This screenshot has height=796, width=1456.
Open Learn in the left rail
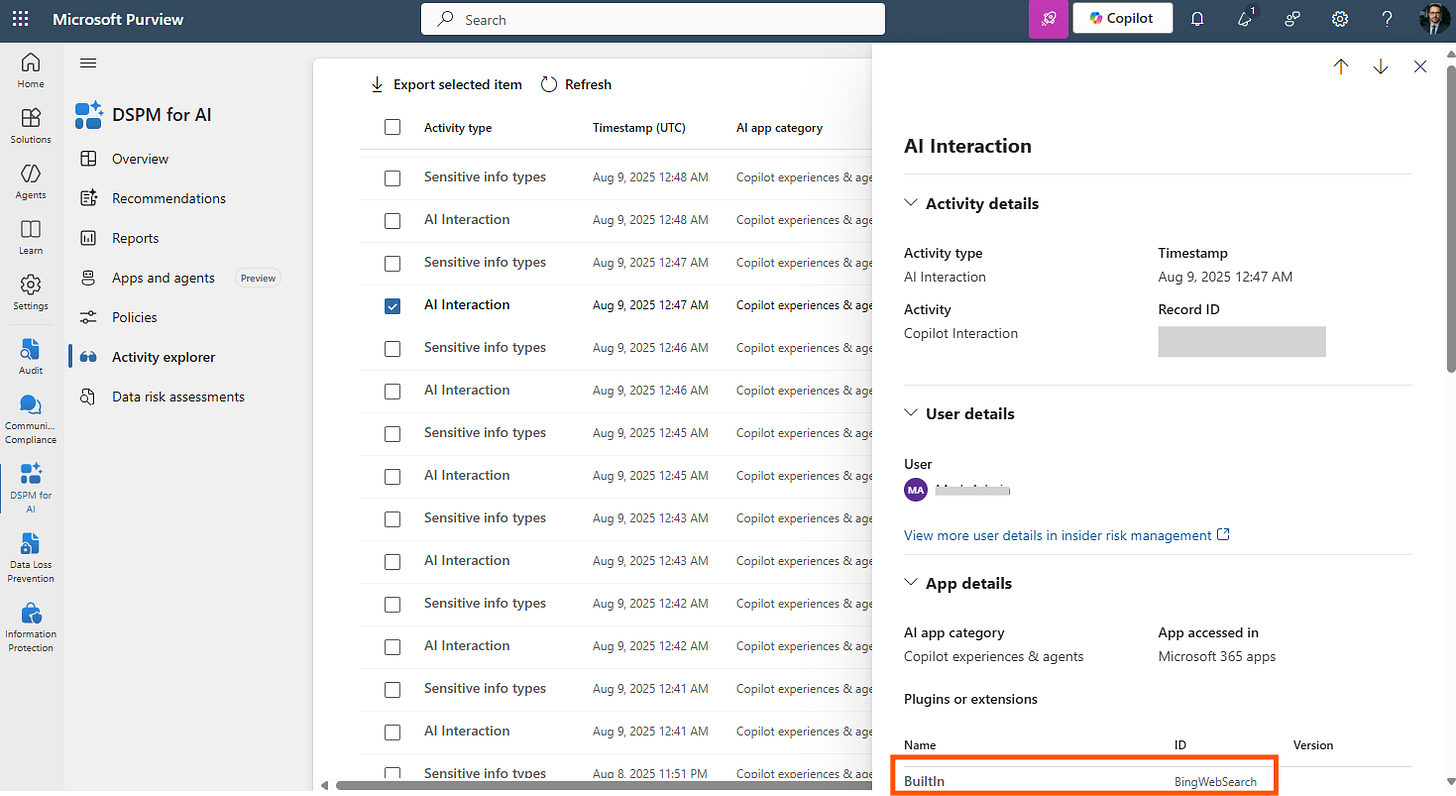pos(31,237)
